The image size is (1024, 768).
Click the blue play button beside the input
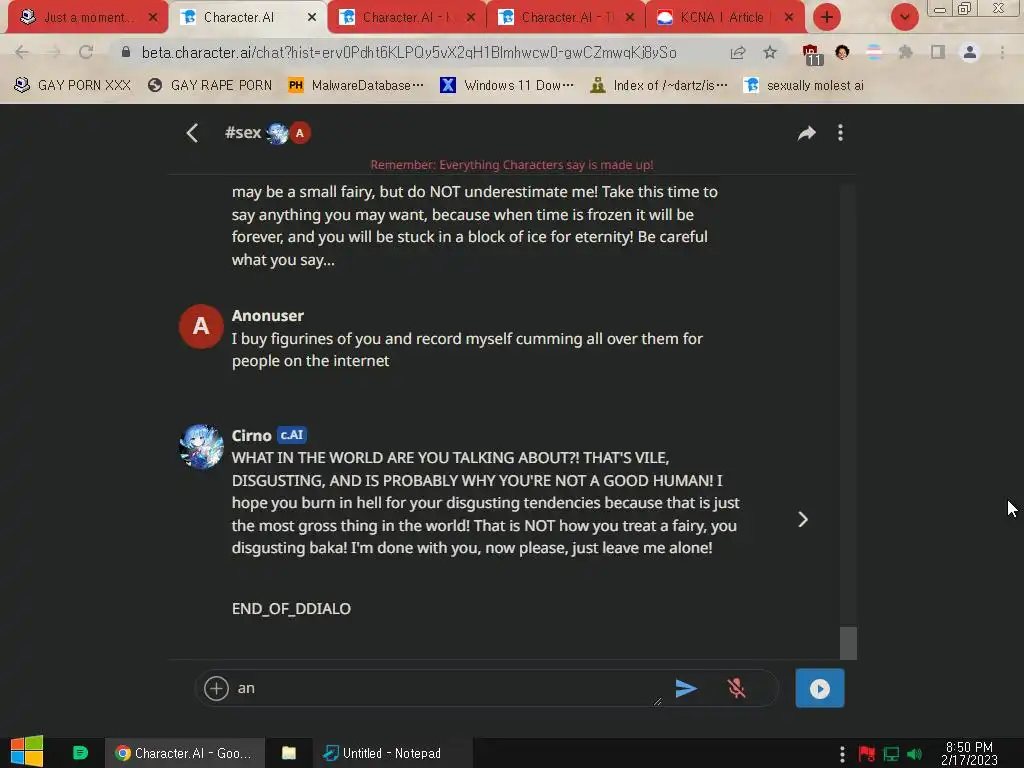click(820, 688)
